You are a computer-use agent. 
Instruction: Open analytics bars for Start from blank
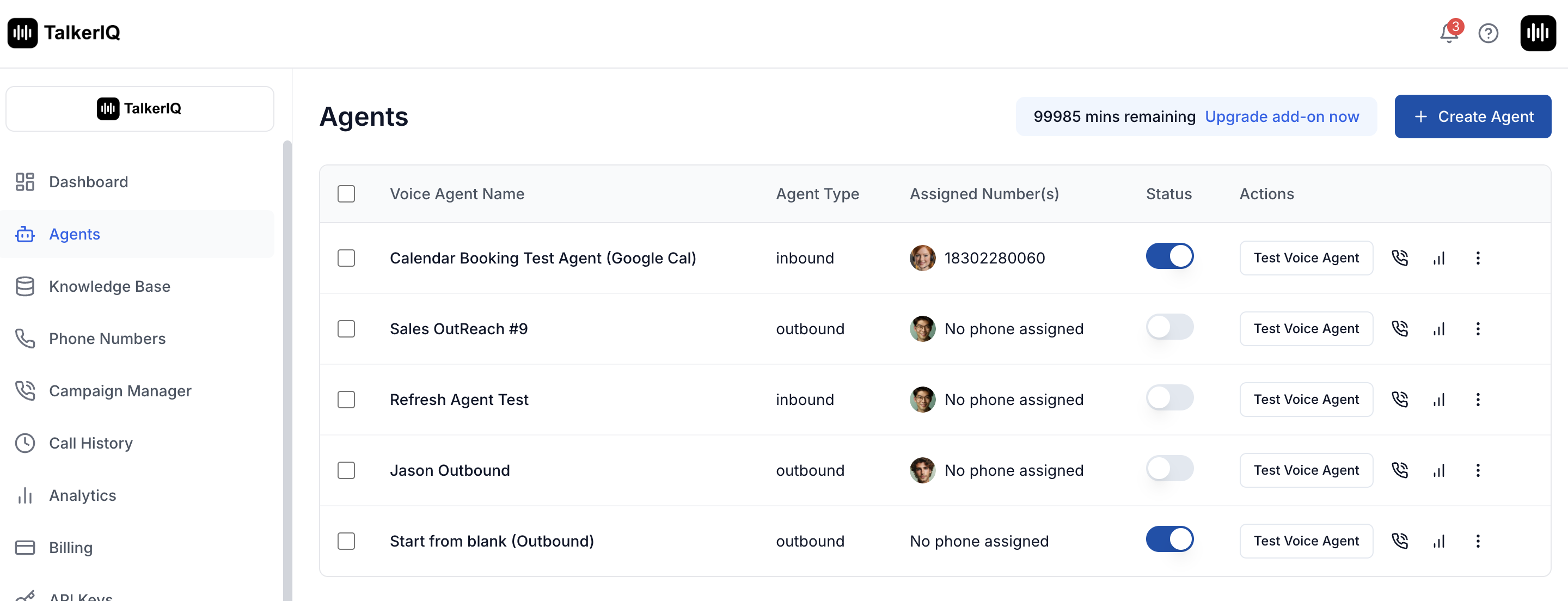click(1439, 541)
